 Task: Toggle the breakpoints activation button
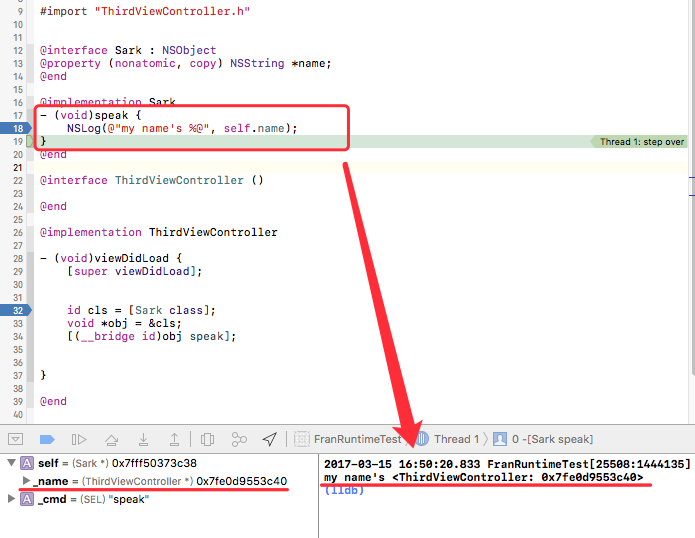[x=47, y=439]
